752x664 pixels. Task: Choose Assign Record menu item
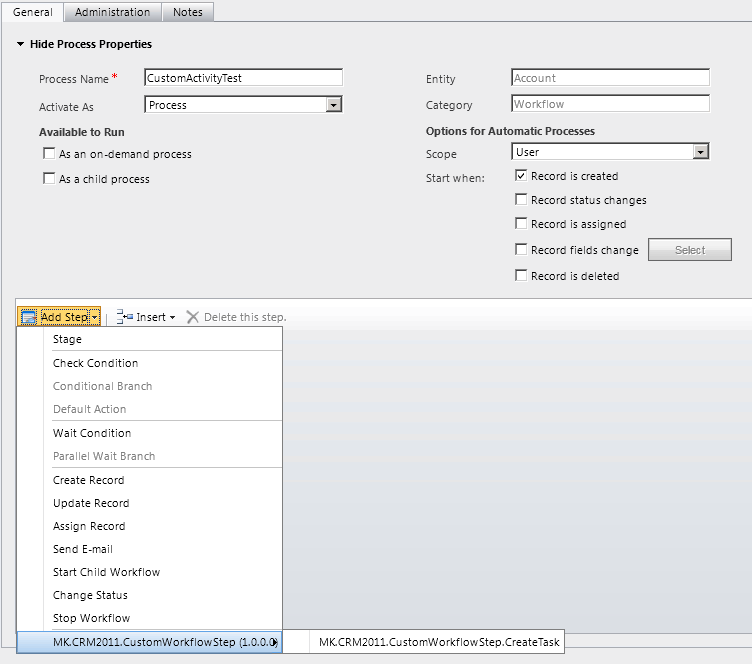pos(150,526)
